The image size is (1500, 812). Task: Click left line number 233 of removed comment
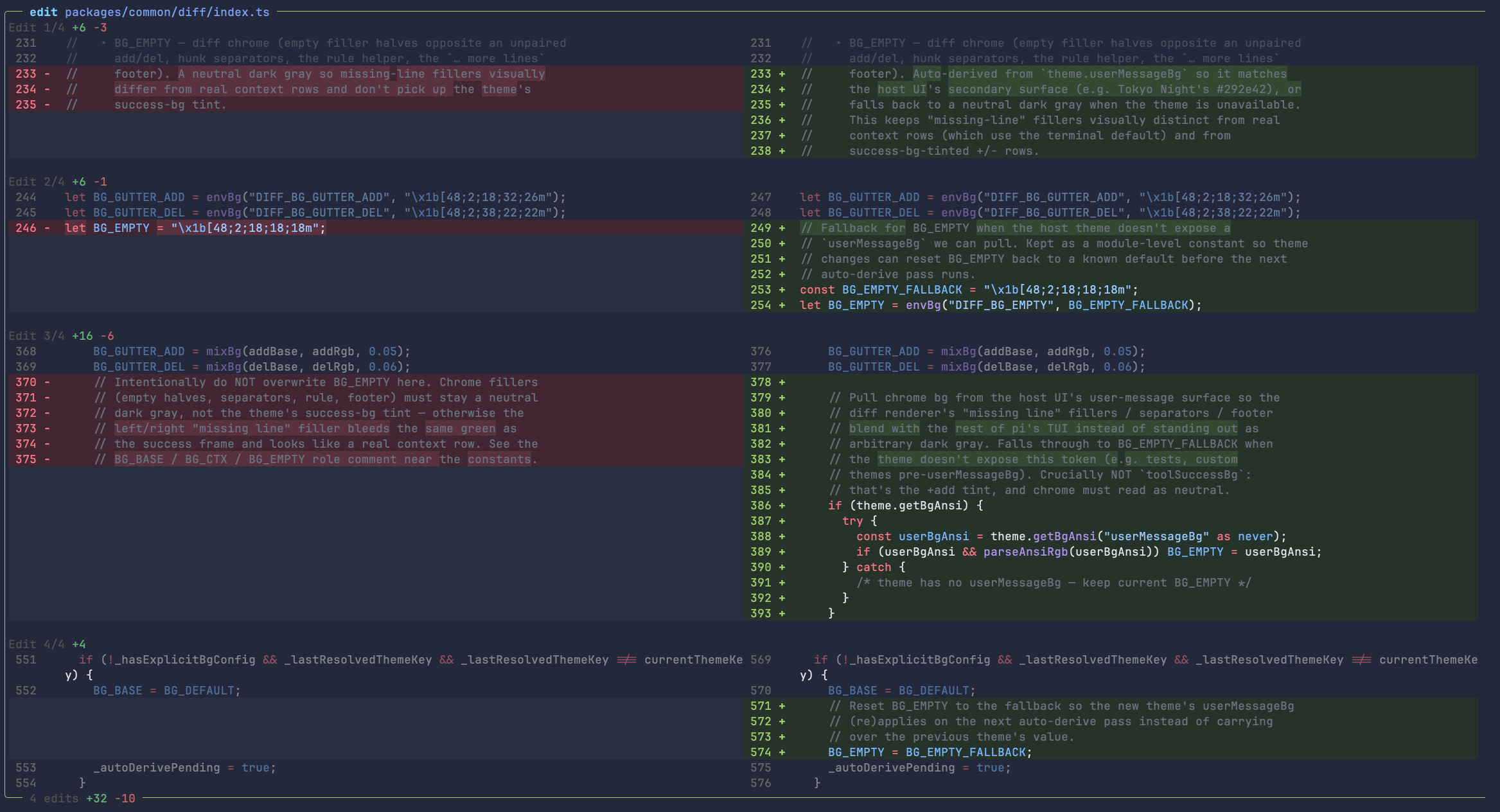[x=26, y=74]
